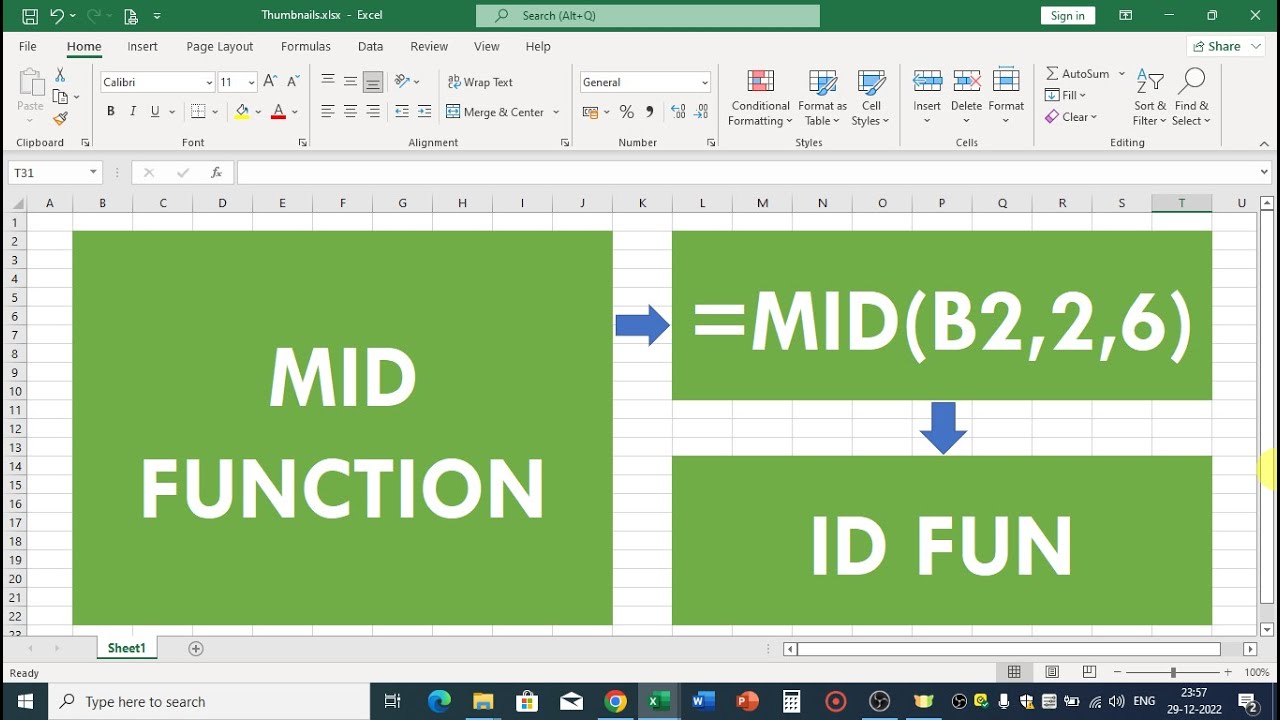This screenshot has width=1280, height=720.
Task: Open the General number format dropdown
Action: pos(705,82)
